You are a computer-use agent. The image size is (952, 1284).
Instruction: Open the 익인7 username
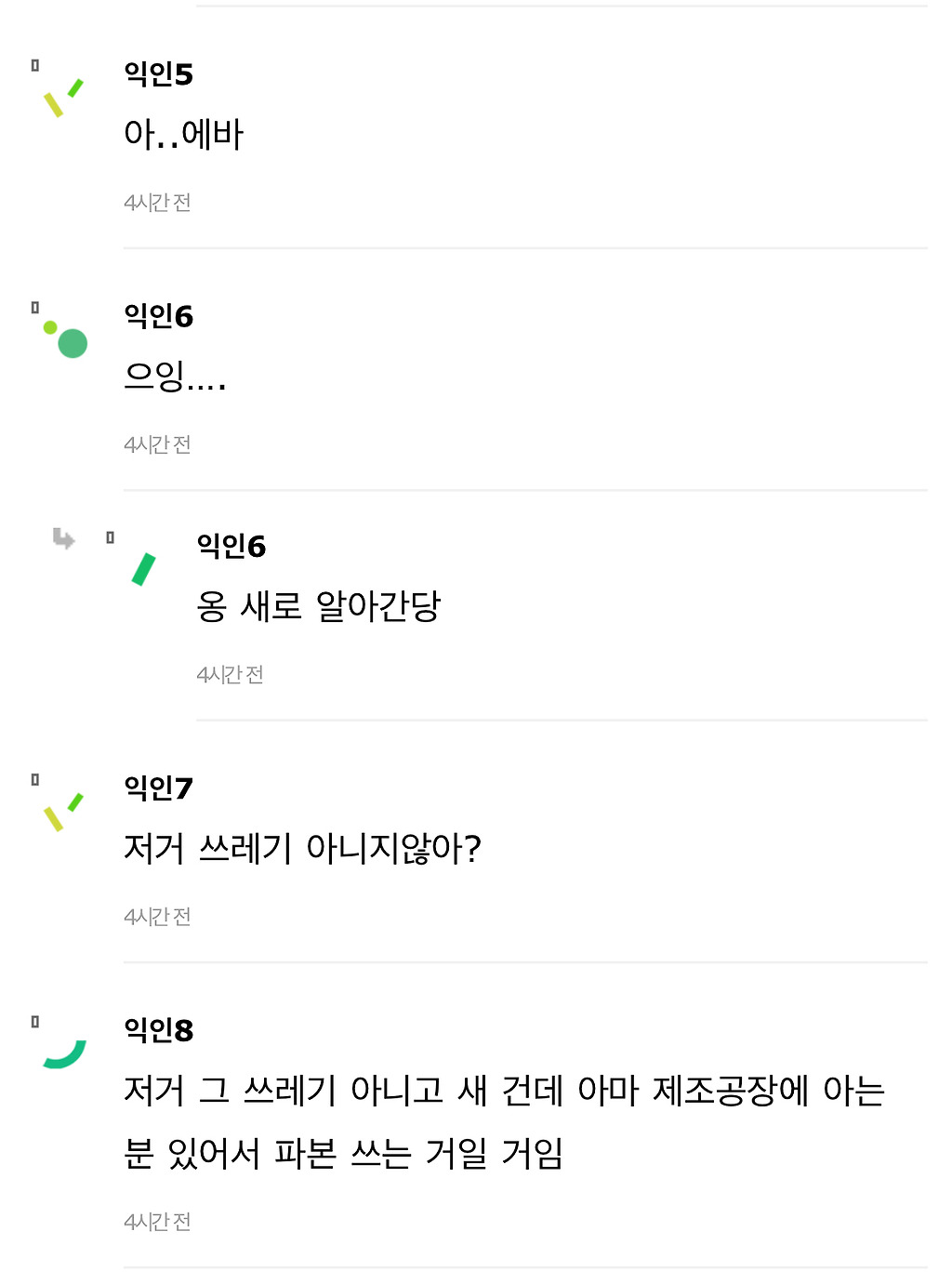pos(158,788)
